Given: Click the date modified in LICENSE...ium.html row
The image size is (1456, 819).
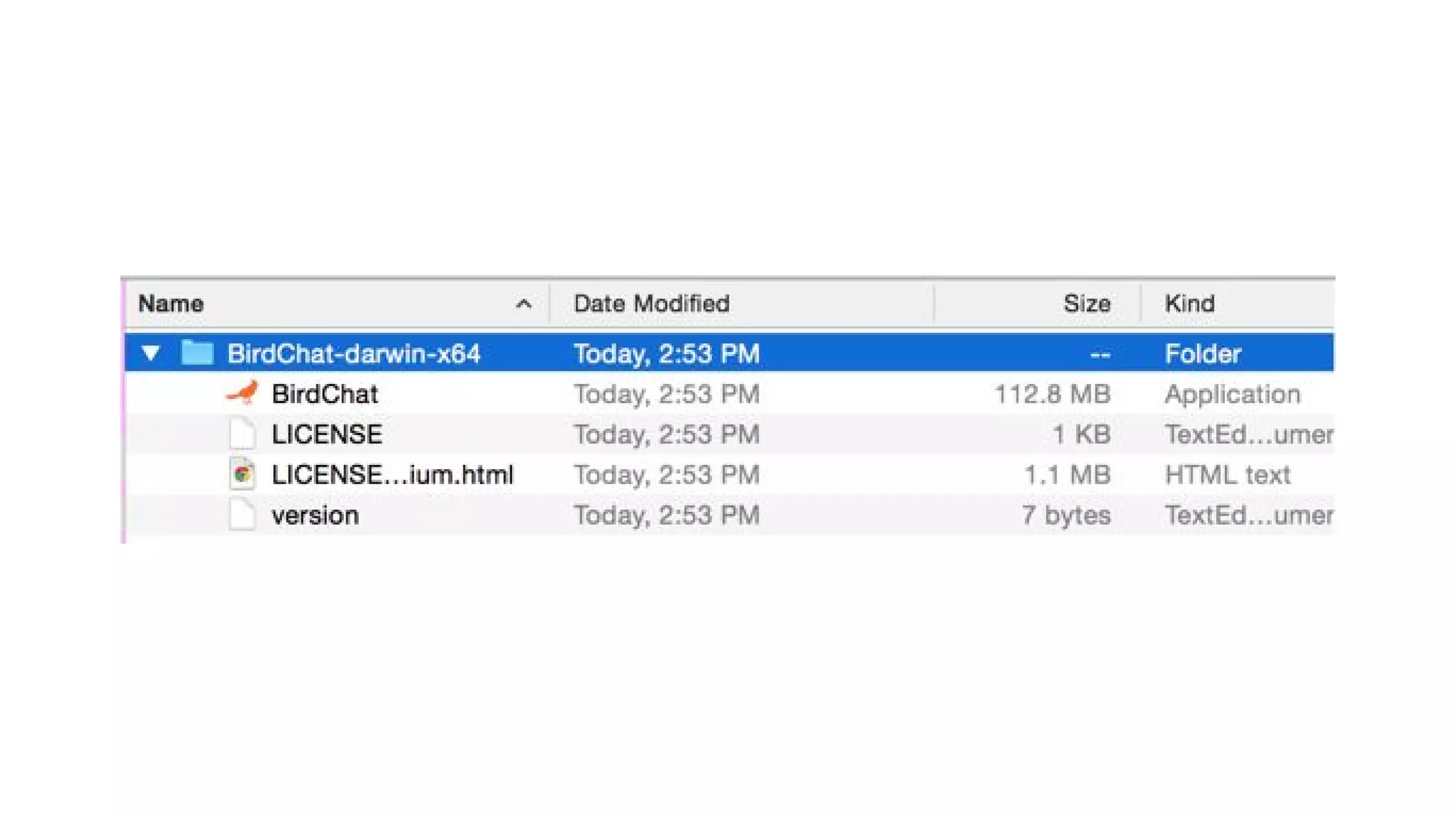Looking at the screenshot, I should (x=667, y=475).
